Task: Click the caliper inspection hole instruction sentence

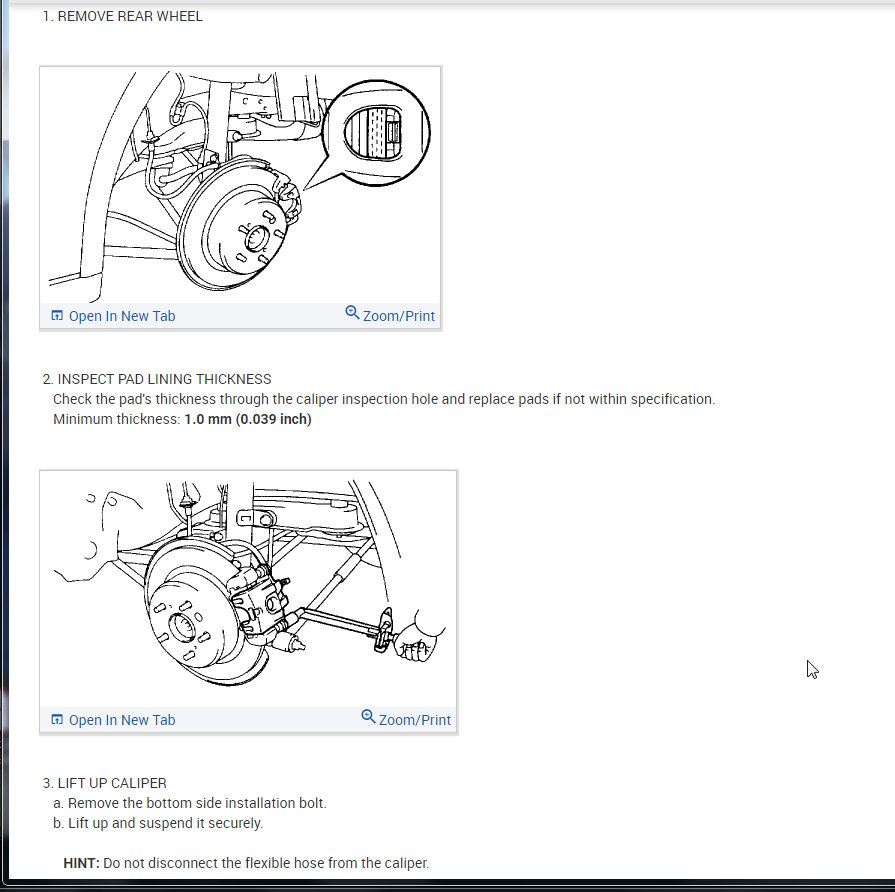Action: point(384,399)
